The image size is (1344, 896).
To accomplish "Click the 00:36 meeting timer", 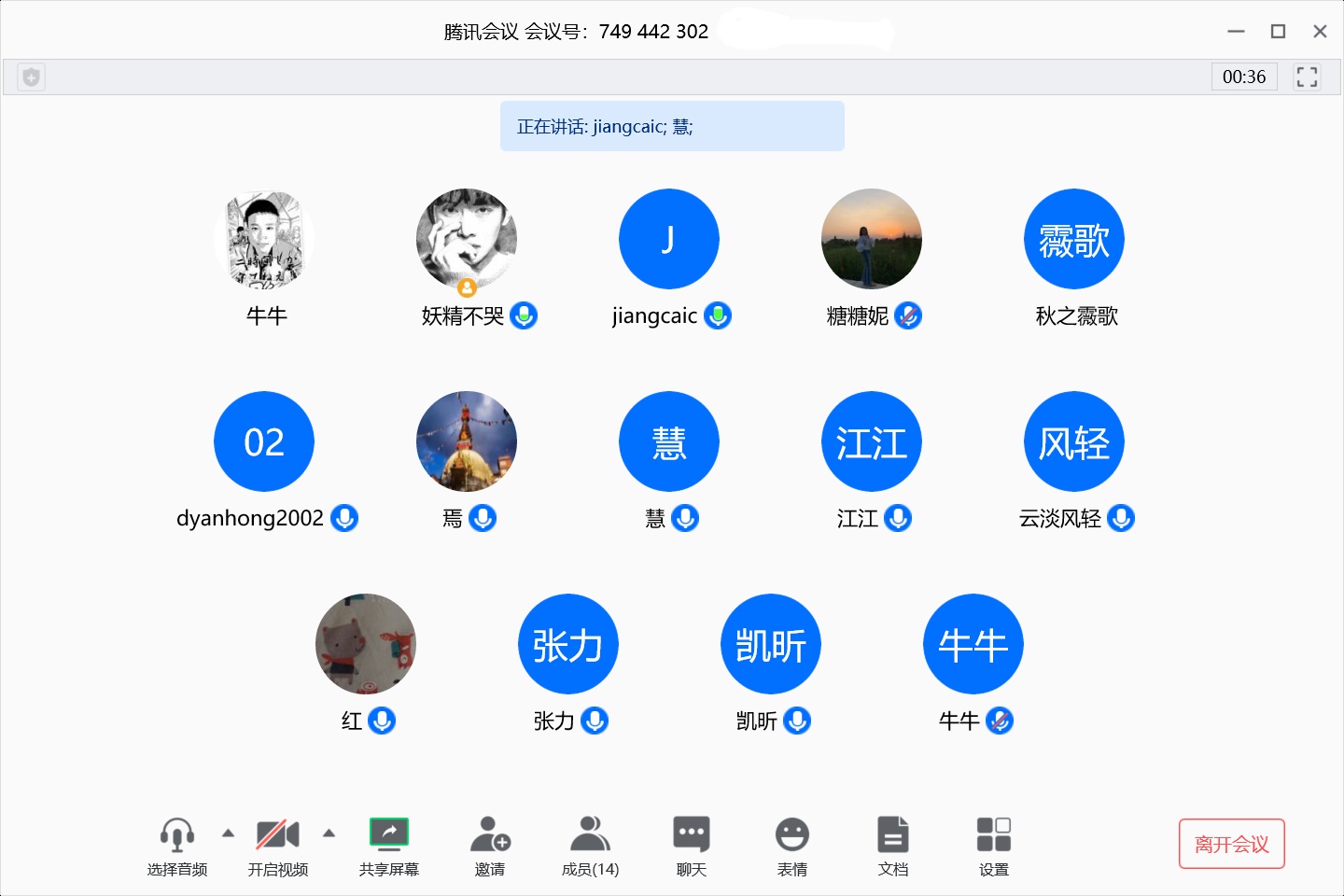I will pos(1243,77).
